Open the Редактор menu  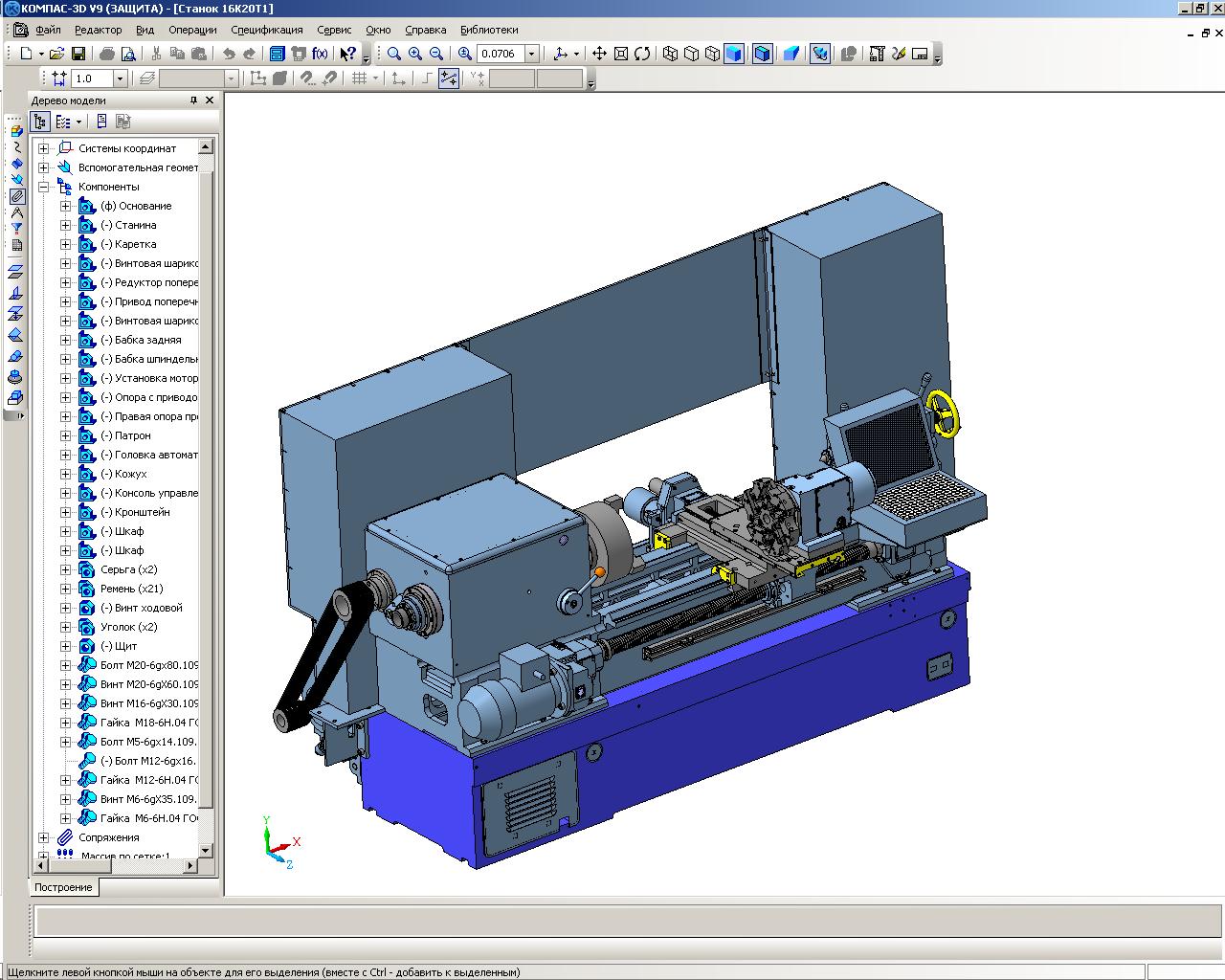99,30
